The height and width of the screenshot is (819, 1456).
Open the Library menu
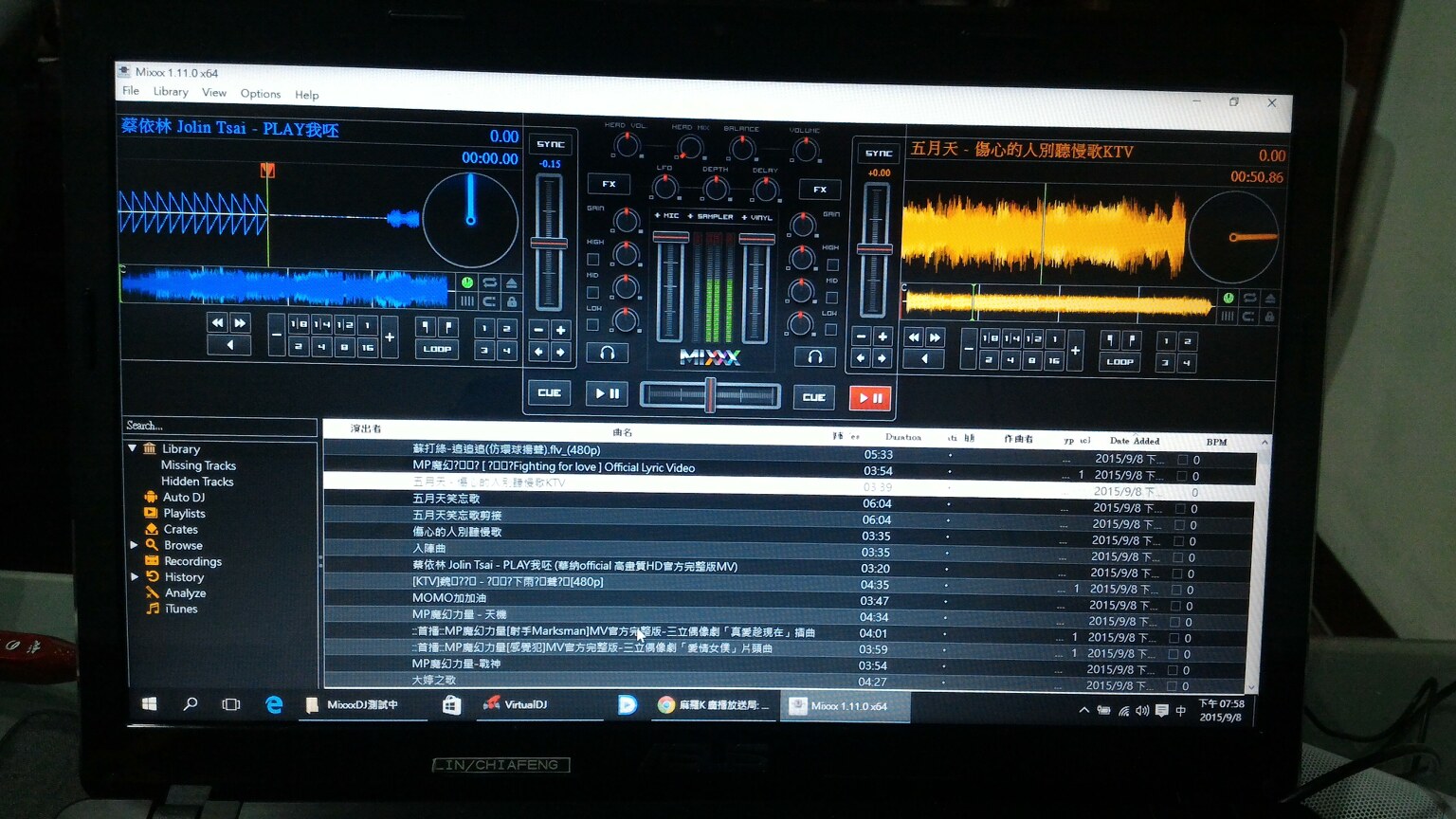click(171, 92)
